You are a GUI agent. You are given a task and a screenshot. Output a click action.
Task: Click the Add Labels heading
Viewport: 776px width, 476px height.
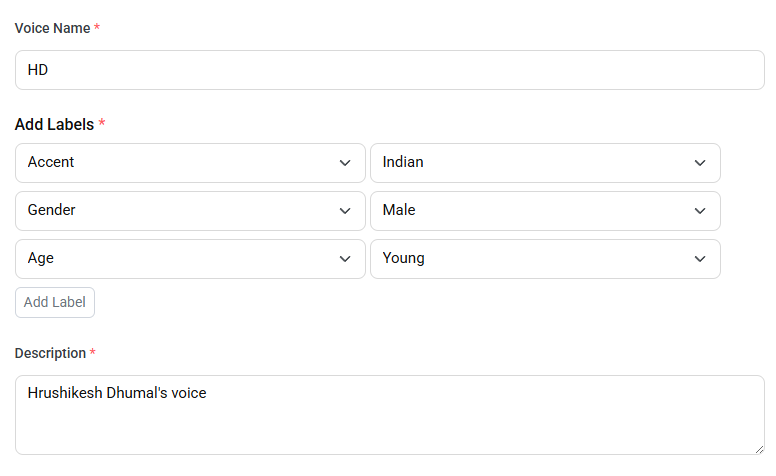(x=54, y=124)
